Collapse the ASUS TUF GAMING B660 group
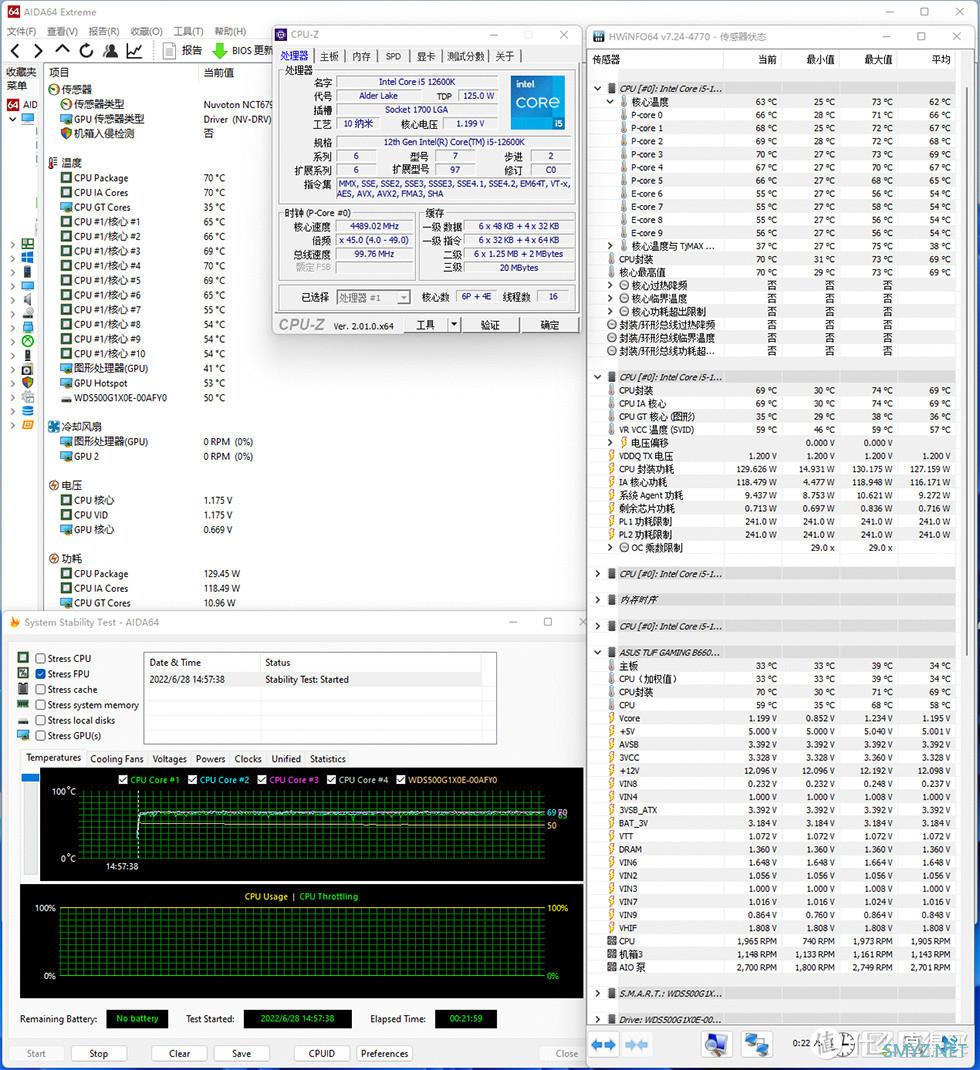 598,652
